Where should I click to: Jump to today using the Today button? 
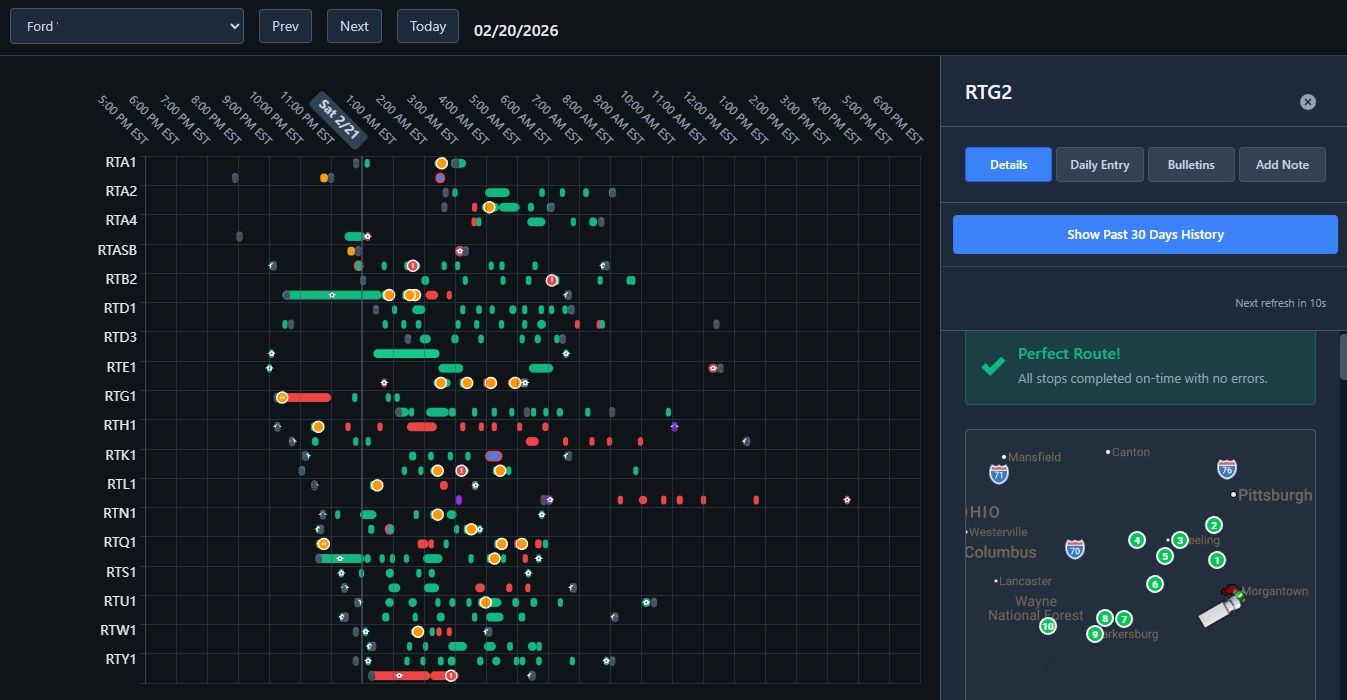coord(427,26)
